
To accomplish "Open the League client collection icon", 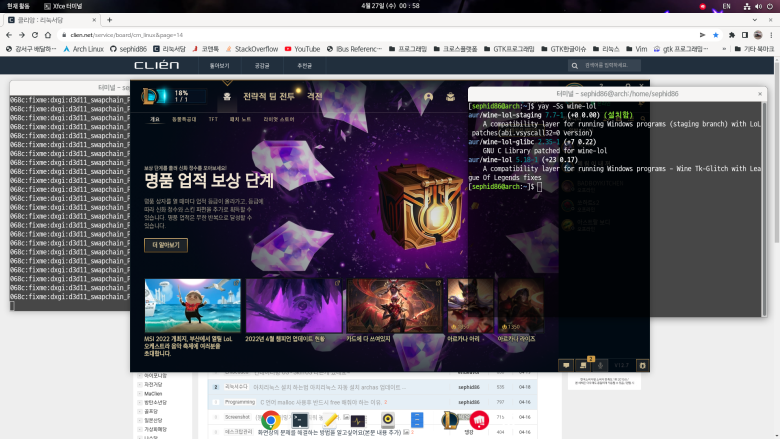I will click(450, 97).
